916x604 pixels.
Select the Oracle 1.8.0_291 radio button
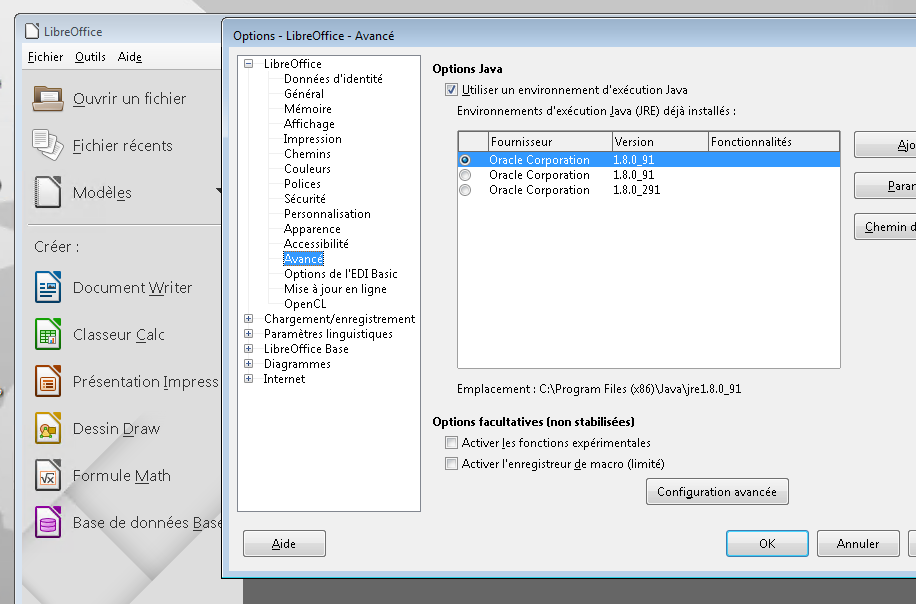[x=465, y=190]
